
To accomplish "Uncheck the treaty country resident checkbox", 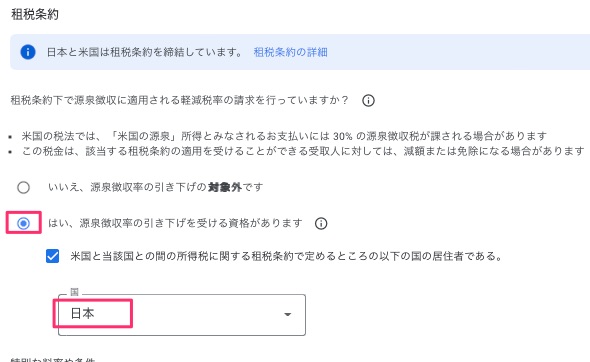I will [x=53, y=256].
